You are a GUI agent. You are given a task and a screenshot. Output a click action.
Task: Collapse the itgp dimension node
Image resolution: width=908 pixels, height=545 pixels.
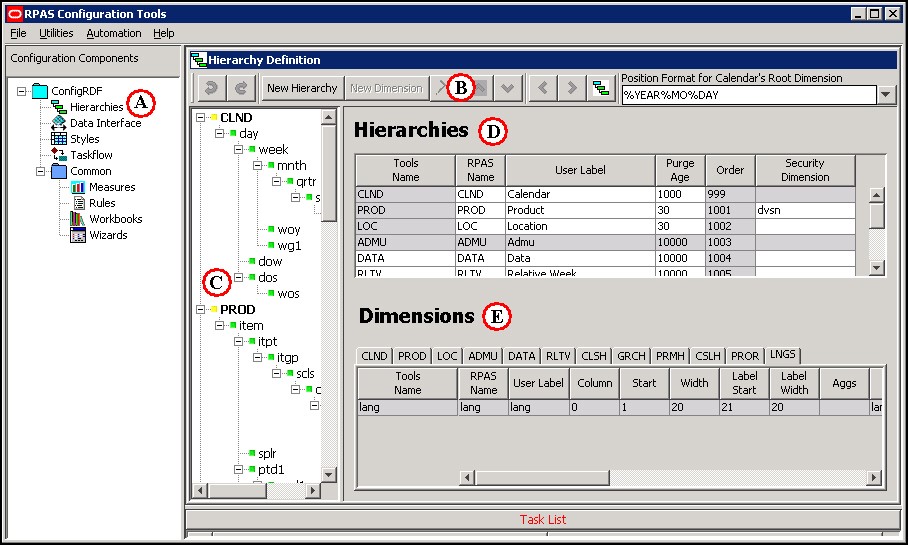[x=258, y=357]
